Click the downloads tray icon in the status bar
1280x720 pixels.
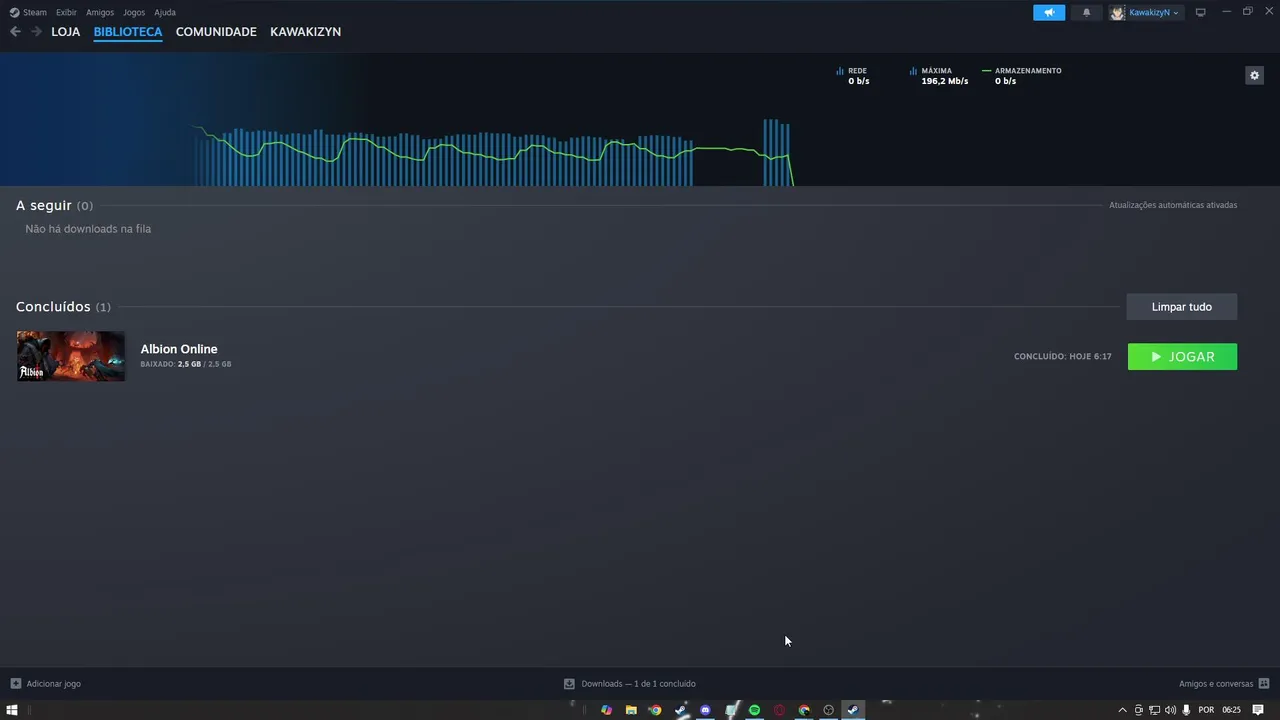tap(569, 684)
